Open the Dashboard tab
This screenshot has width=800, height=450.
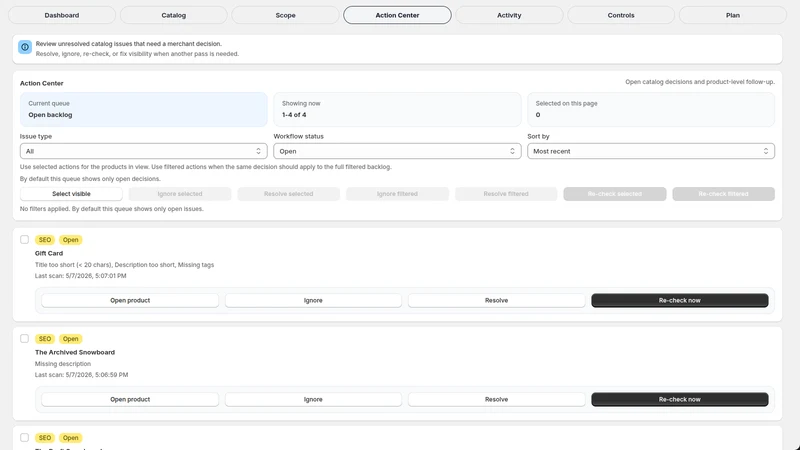[x=62, y=15]
